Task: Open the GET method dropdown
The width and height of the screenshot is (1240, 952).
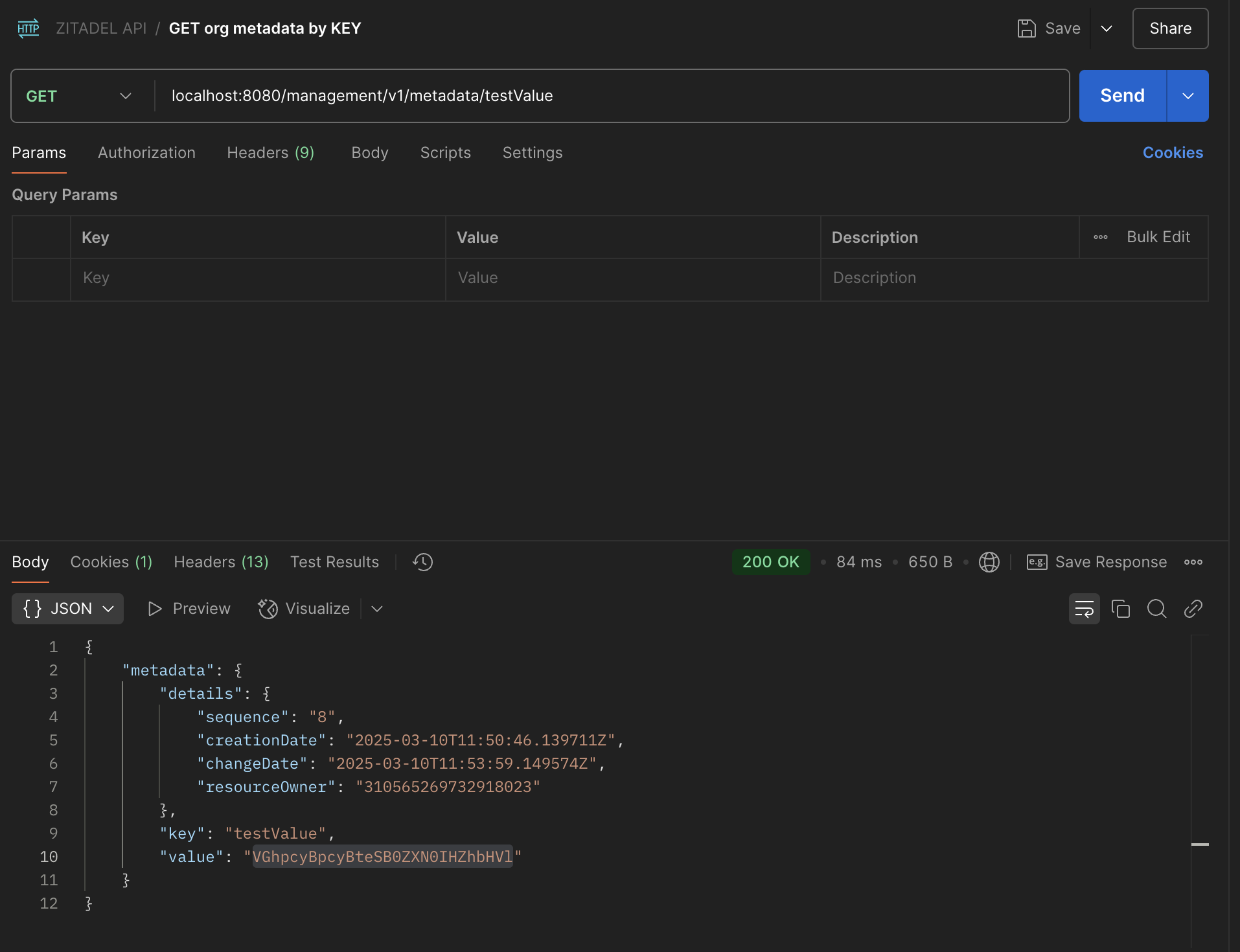Action: [x=79, y=96]
